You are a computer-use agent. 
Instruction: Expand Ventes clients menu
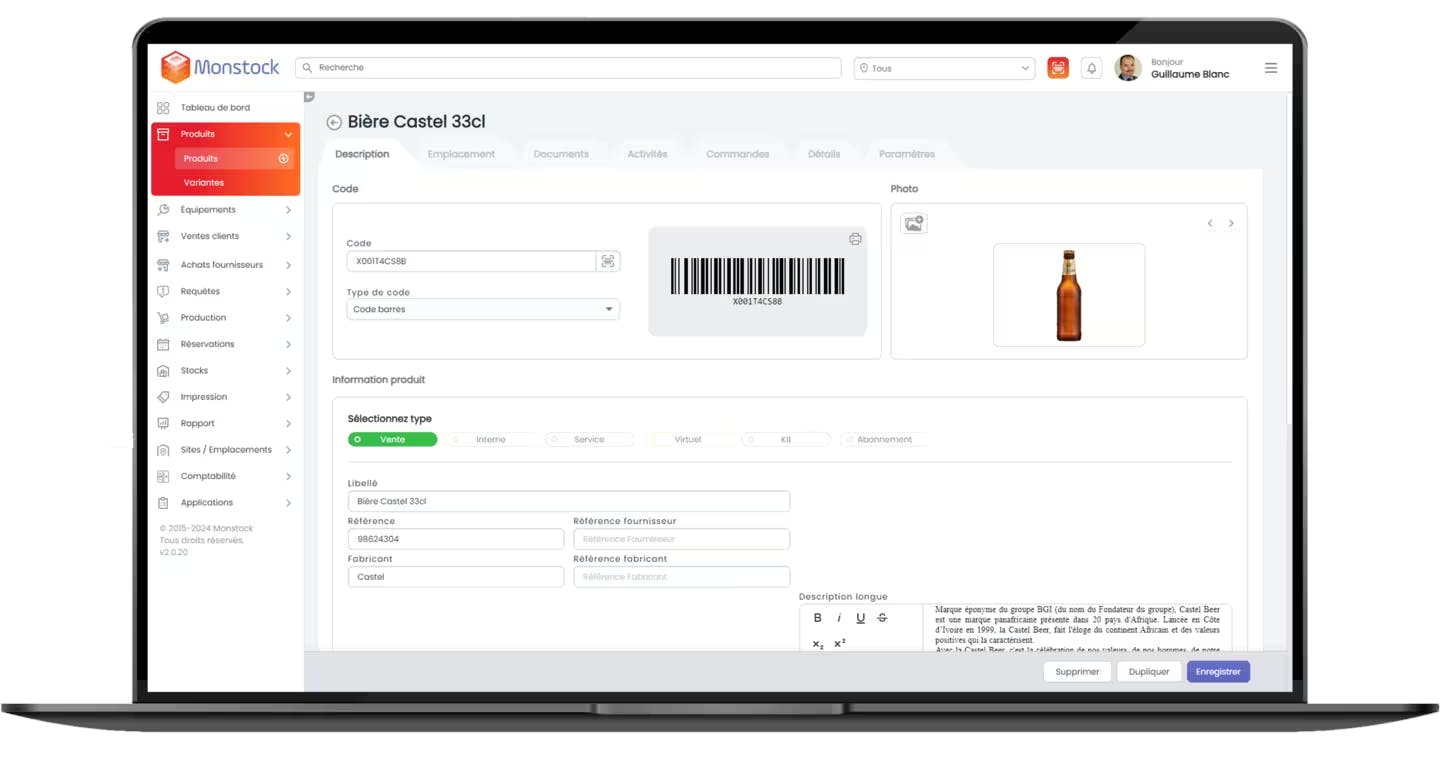pos(288,237)
